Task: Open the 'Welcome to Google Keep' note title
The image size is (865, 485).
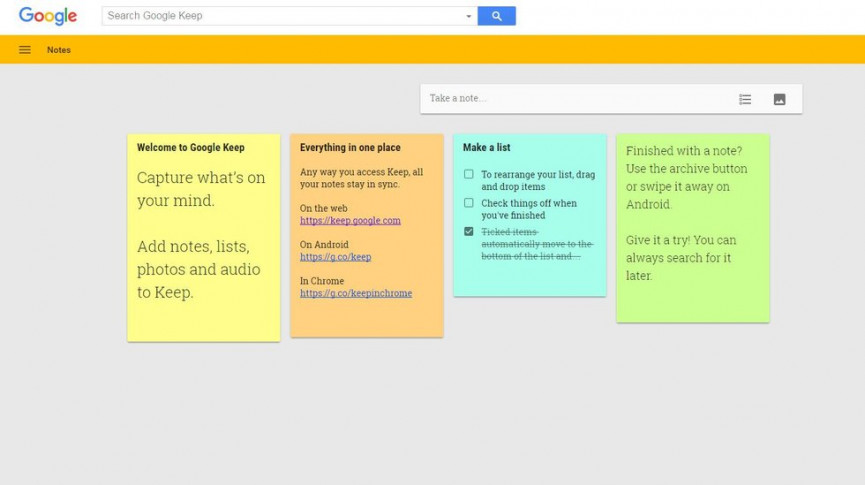Action: [190, 147]
